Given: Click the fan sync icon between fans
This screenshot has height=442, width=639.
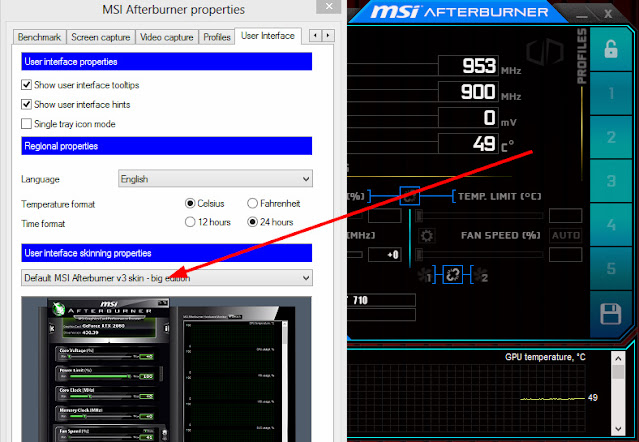Looking at the screenshot, I should [x=452, y=275].
